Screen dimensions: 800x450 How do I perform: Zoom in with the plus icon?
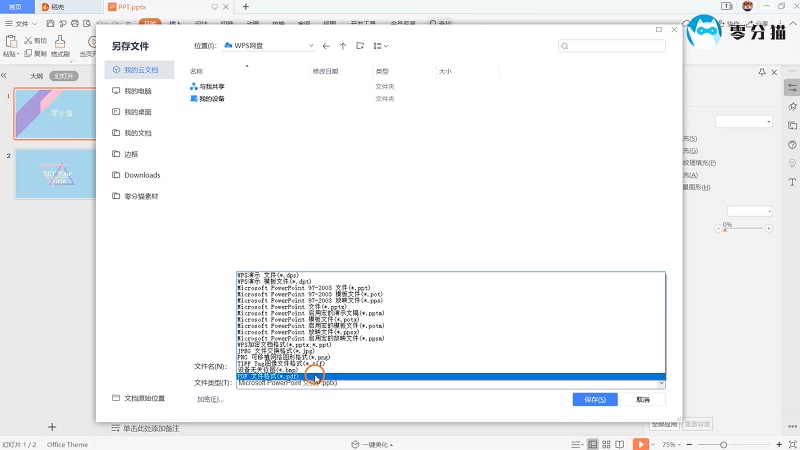779,444
